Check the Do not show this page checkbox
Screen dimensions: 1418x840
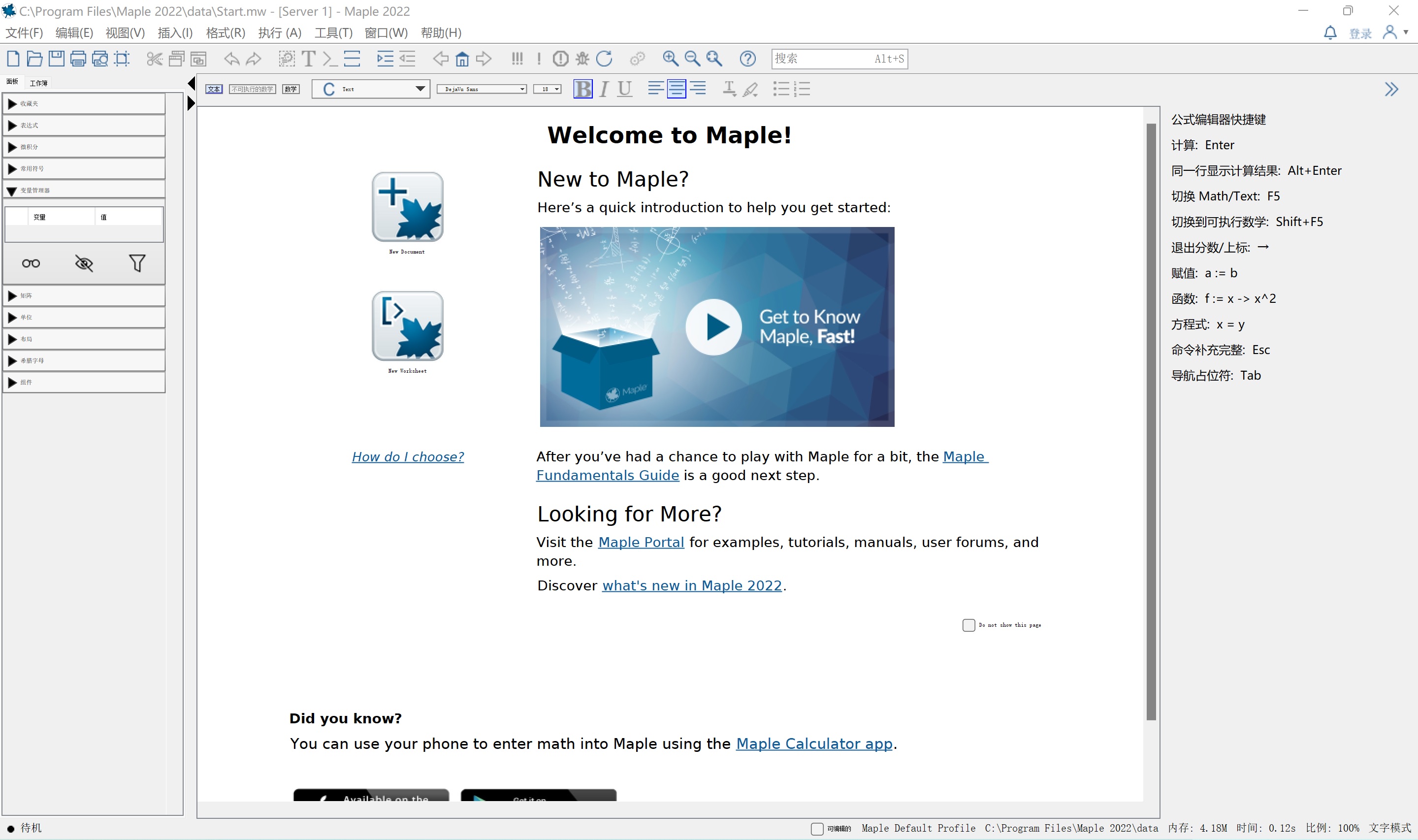click(969, 624)
